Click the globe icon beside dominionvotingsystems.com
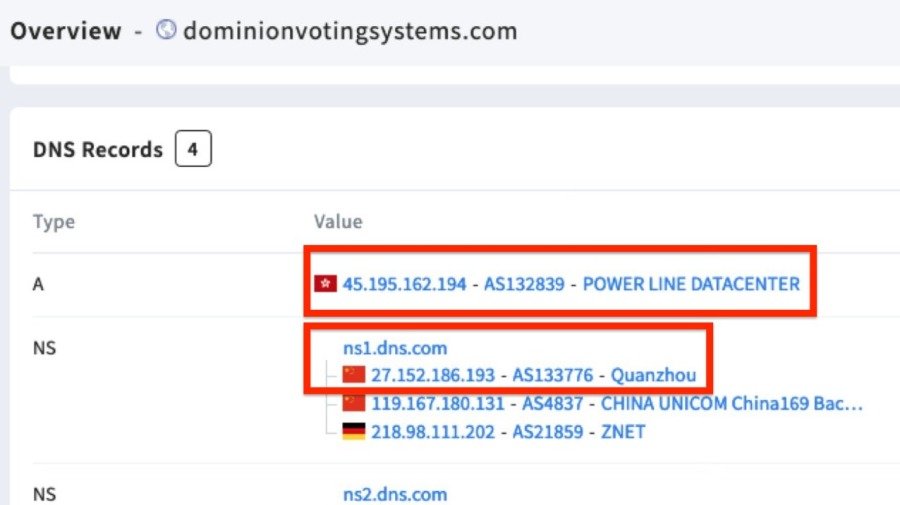Viewport: 900px width, 505px height. [166, 29]
